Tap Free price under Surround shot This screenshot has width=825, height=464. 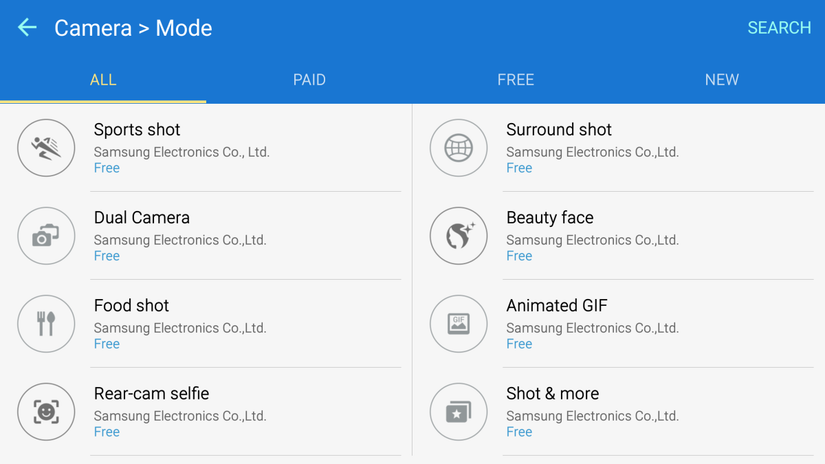tap(519, 168)
